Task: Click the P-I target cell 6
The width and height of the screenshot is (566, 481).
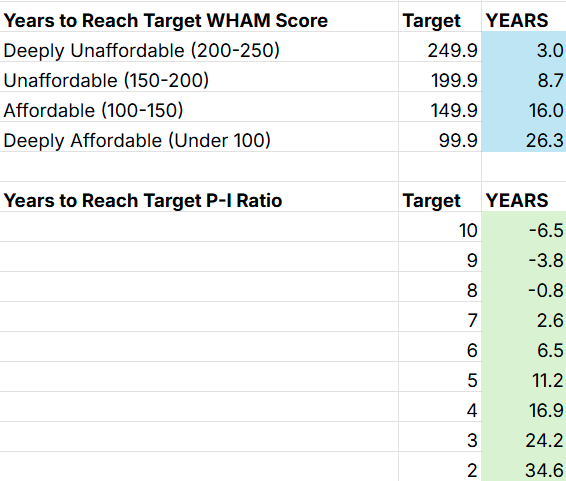Action: [440, 346]
